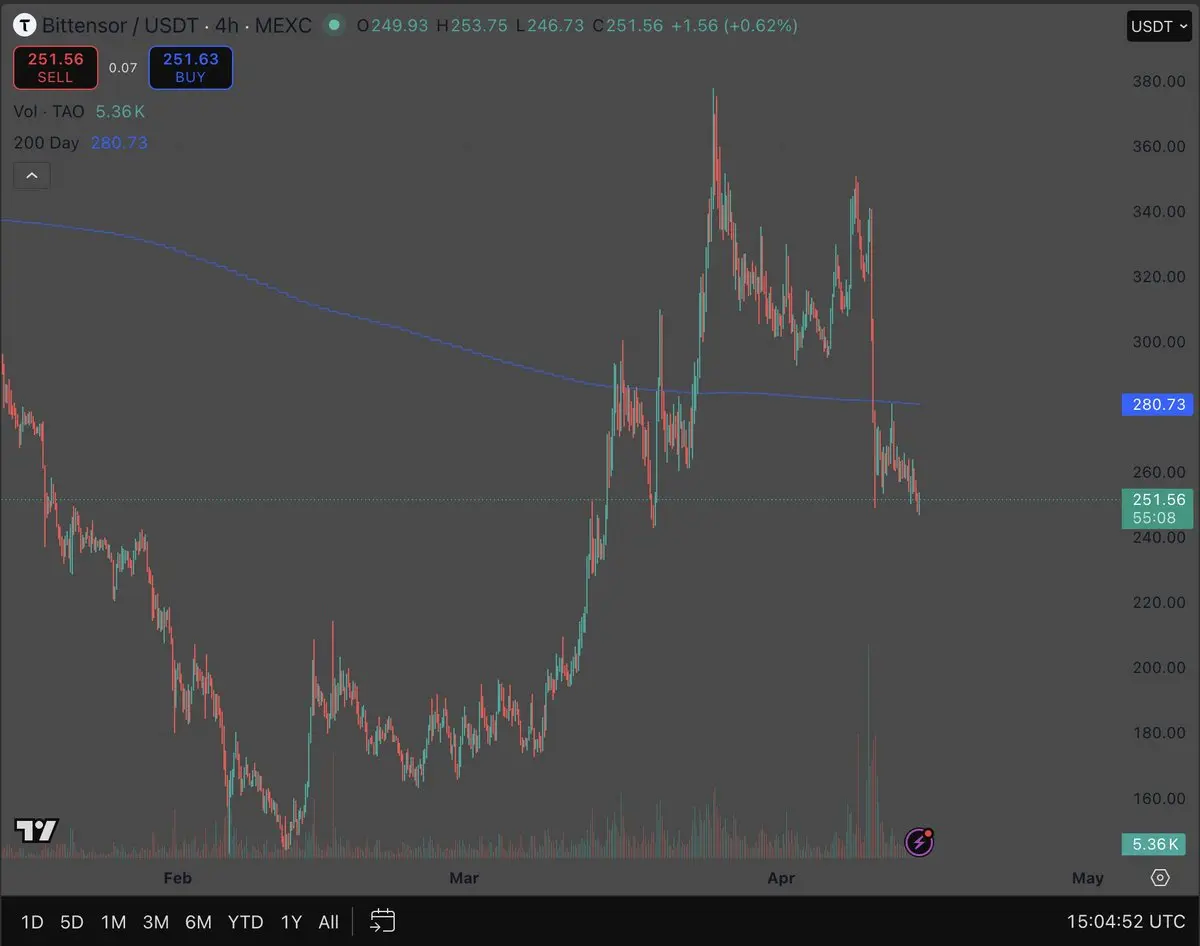Click the Bittensor logo icon
This screenshot has width=1200, height=946.
click(25, 25)
